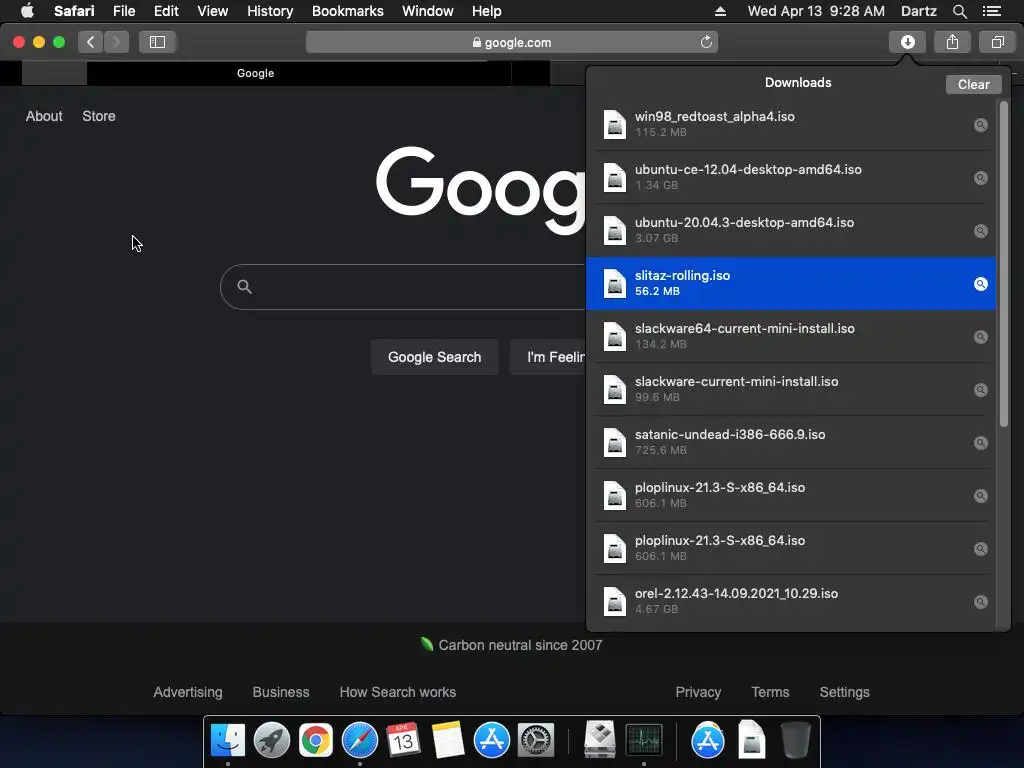Click file icon of win98_redtoast_alpha4.iso

(615, 124)
